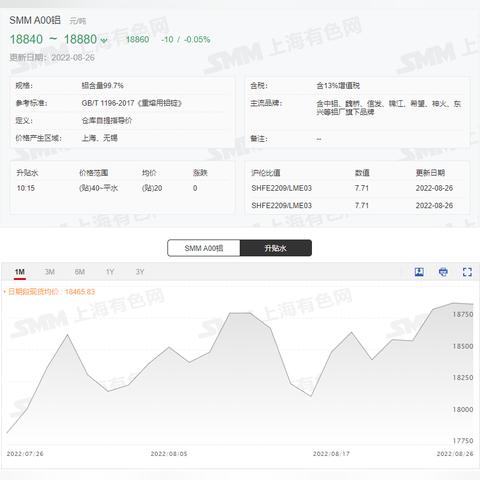The image size is (480, 480).
Task: Click the 铝含量99.7% specification value
Action: [103, 86]
